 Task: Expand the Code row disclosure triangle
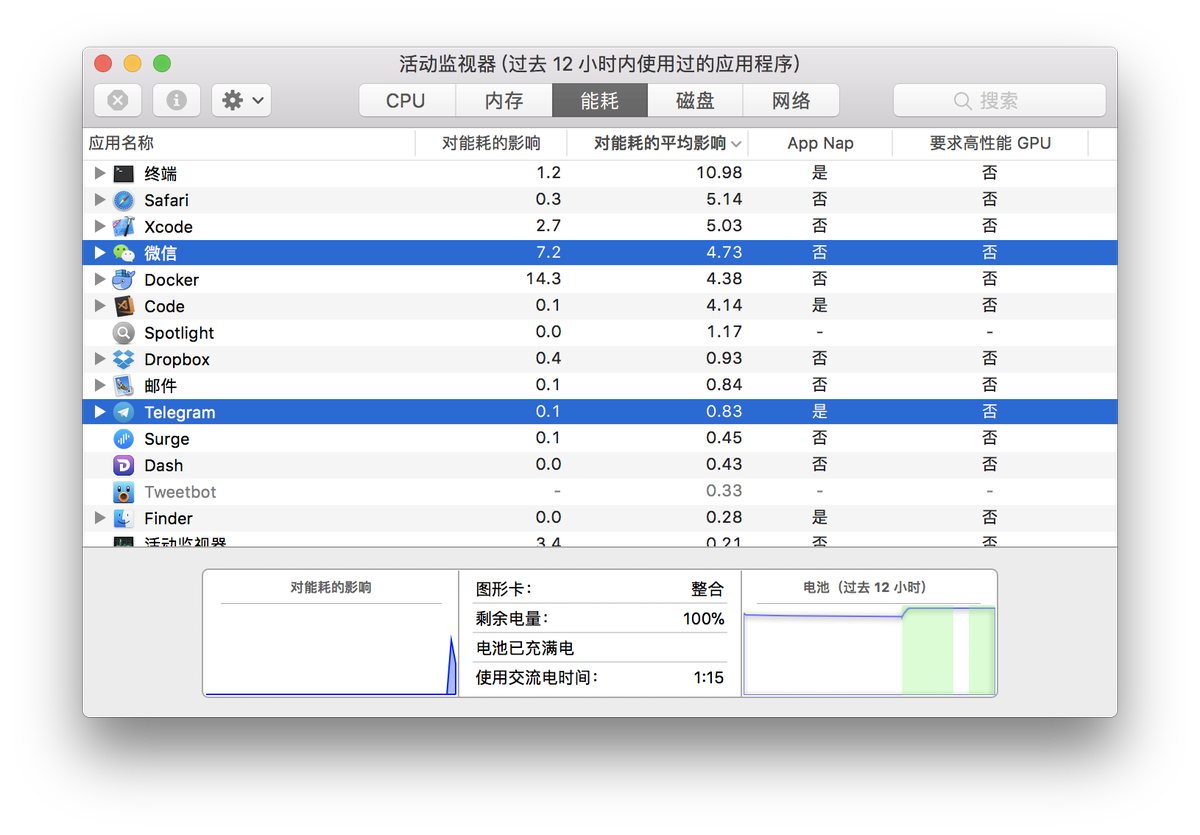[99, 306]
